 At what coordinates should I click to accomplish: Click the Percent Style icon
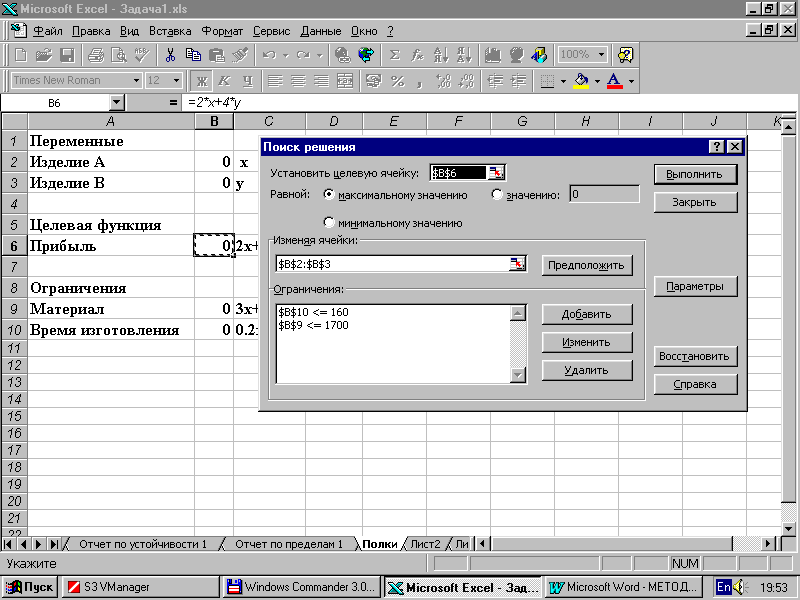397,81
